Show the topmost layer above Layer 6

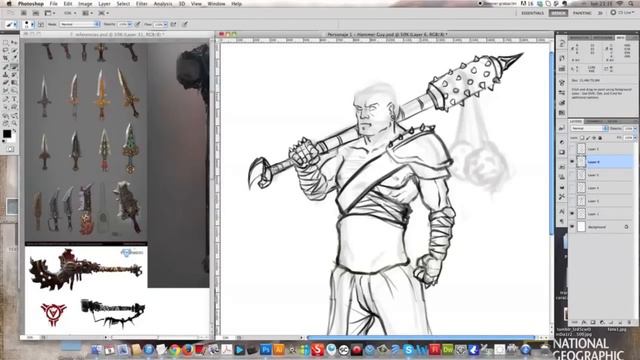click(x=572, y=149)
